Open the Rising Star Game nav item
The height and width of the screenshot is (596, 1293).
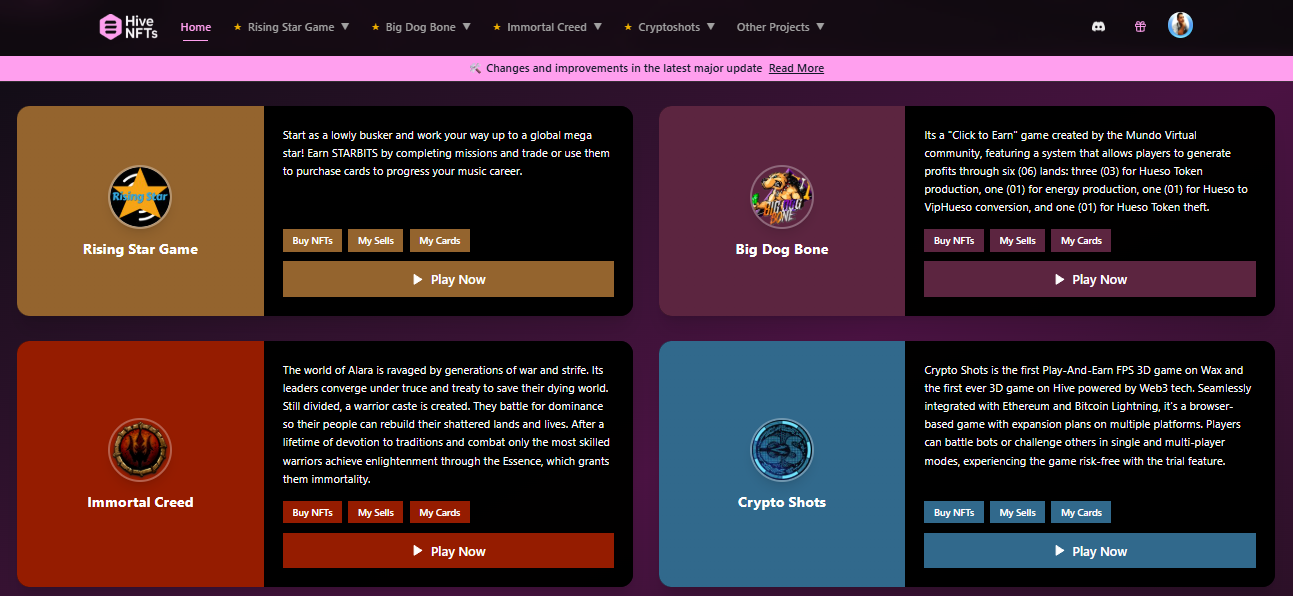pyautogui.click(x=291, y=27)
